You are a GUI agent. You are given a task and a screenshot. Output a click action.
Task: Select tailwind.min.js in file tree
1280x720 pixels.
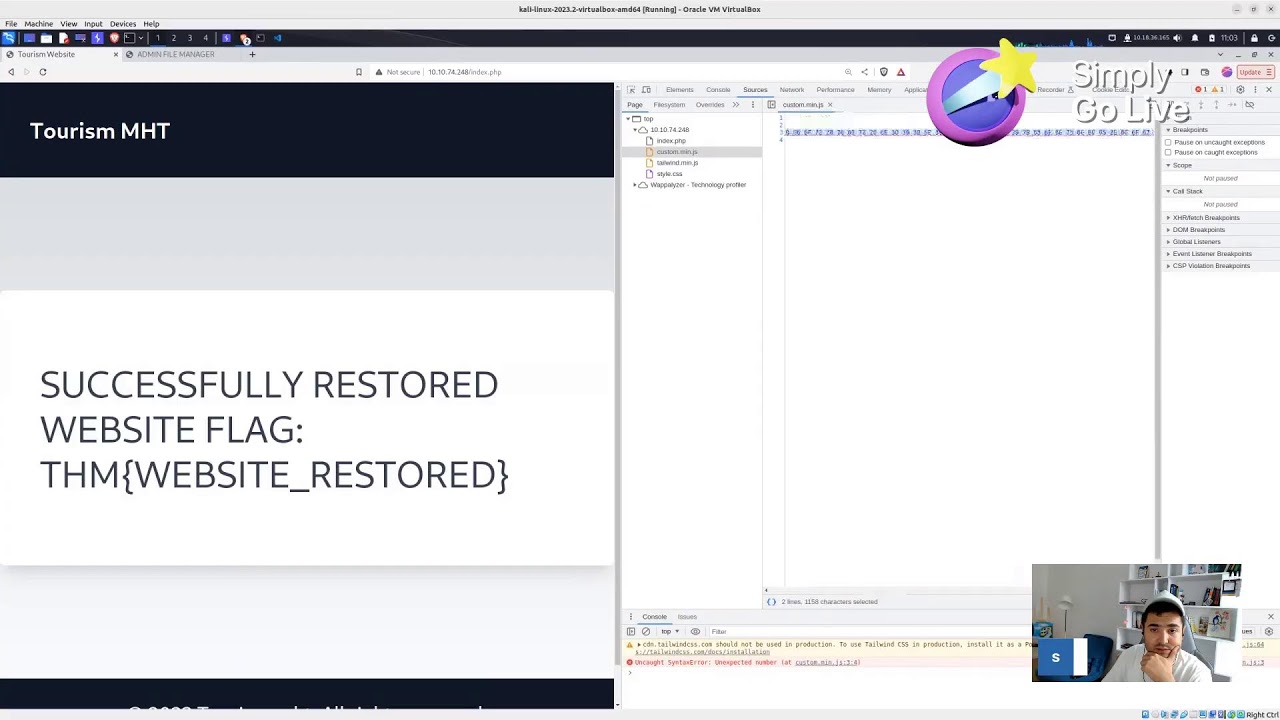(x=677, y=163)
